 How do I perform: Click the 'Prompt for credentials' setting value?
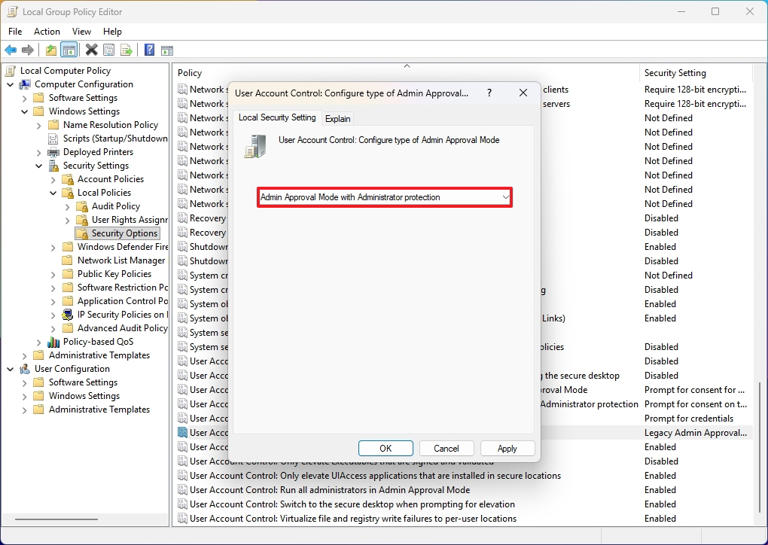pos(688,419)
